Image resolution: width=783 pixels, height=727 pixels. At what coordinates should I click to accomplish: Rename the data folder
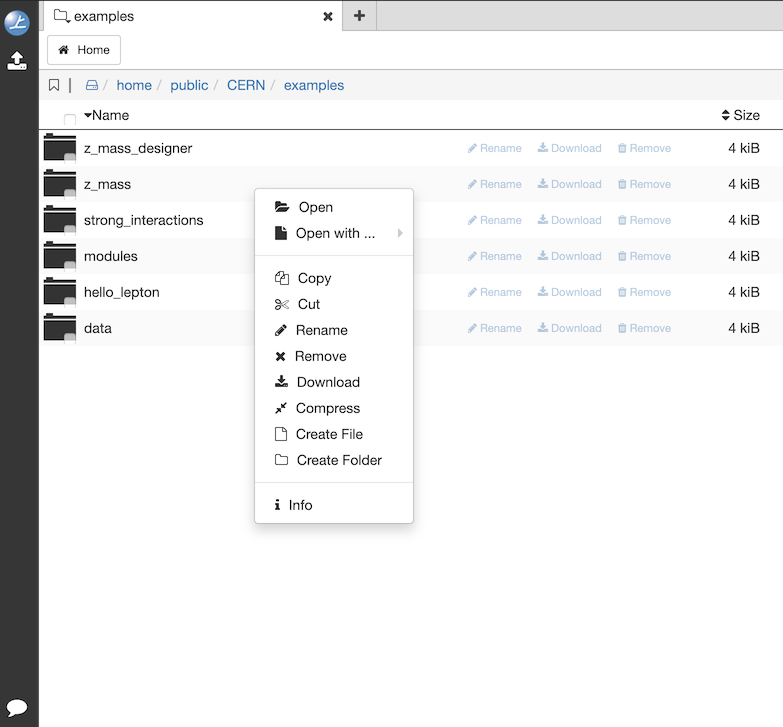pyautogui.click(x=494, y=328)
